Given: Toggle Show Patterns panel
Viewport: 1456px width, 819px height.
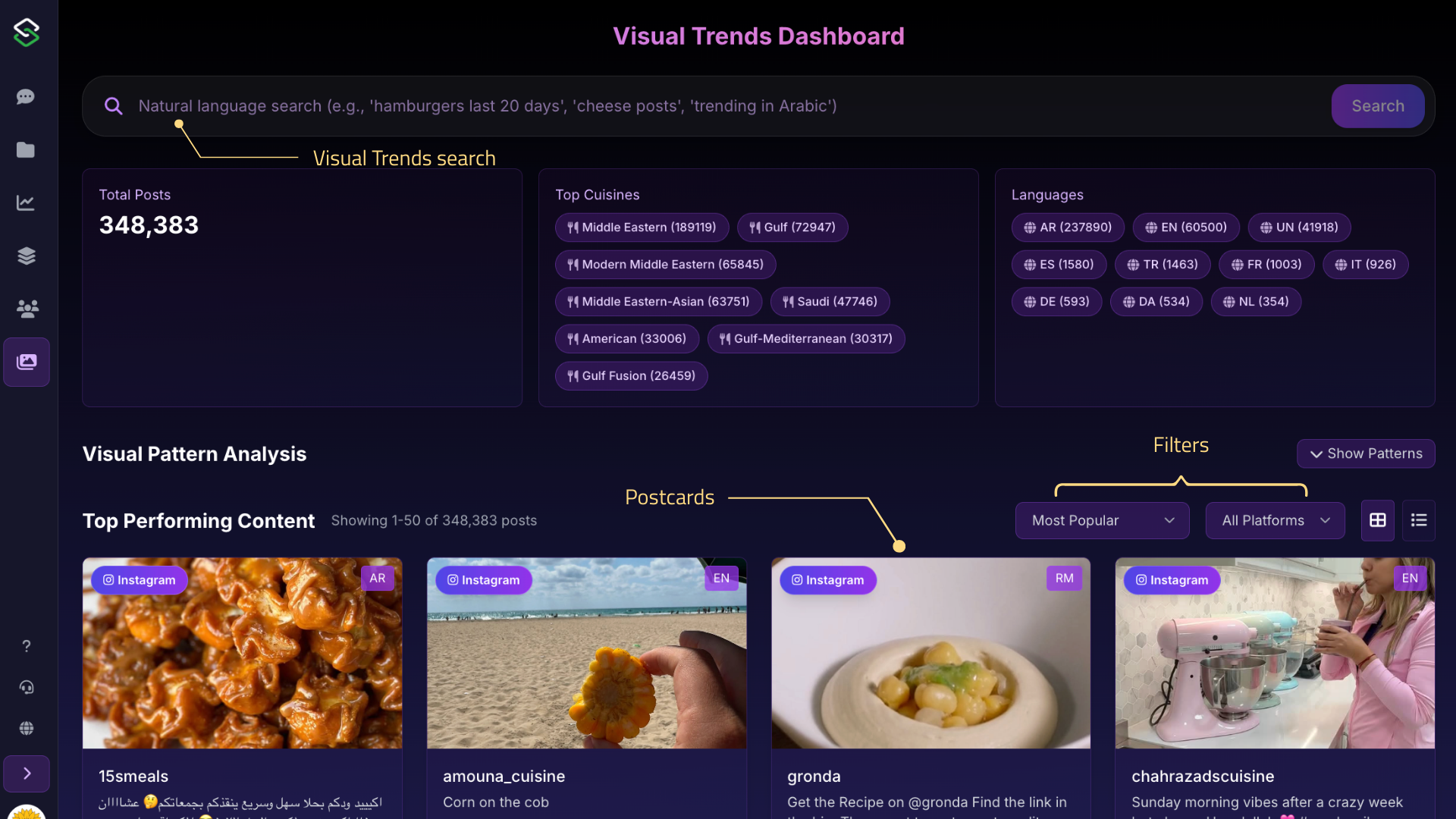Looking at the screenshot, I should [1366, 453].
